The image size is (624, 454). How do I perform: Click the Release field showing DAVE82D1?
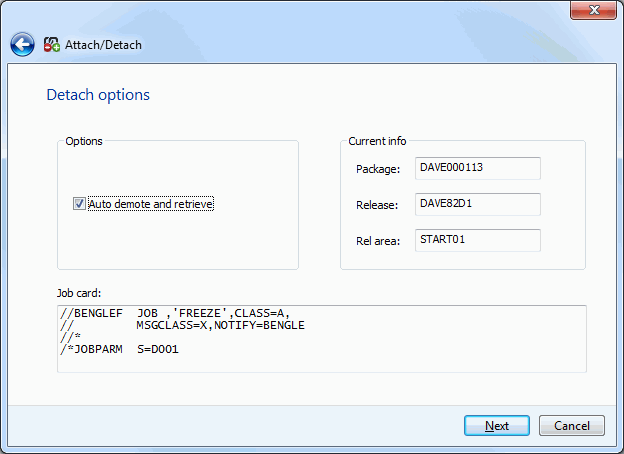(x=478, y=204)
